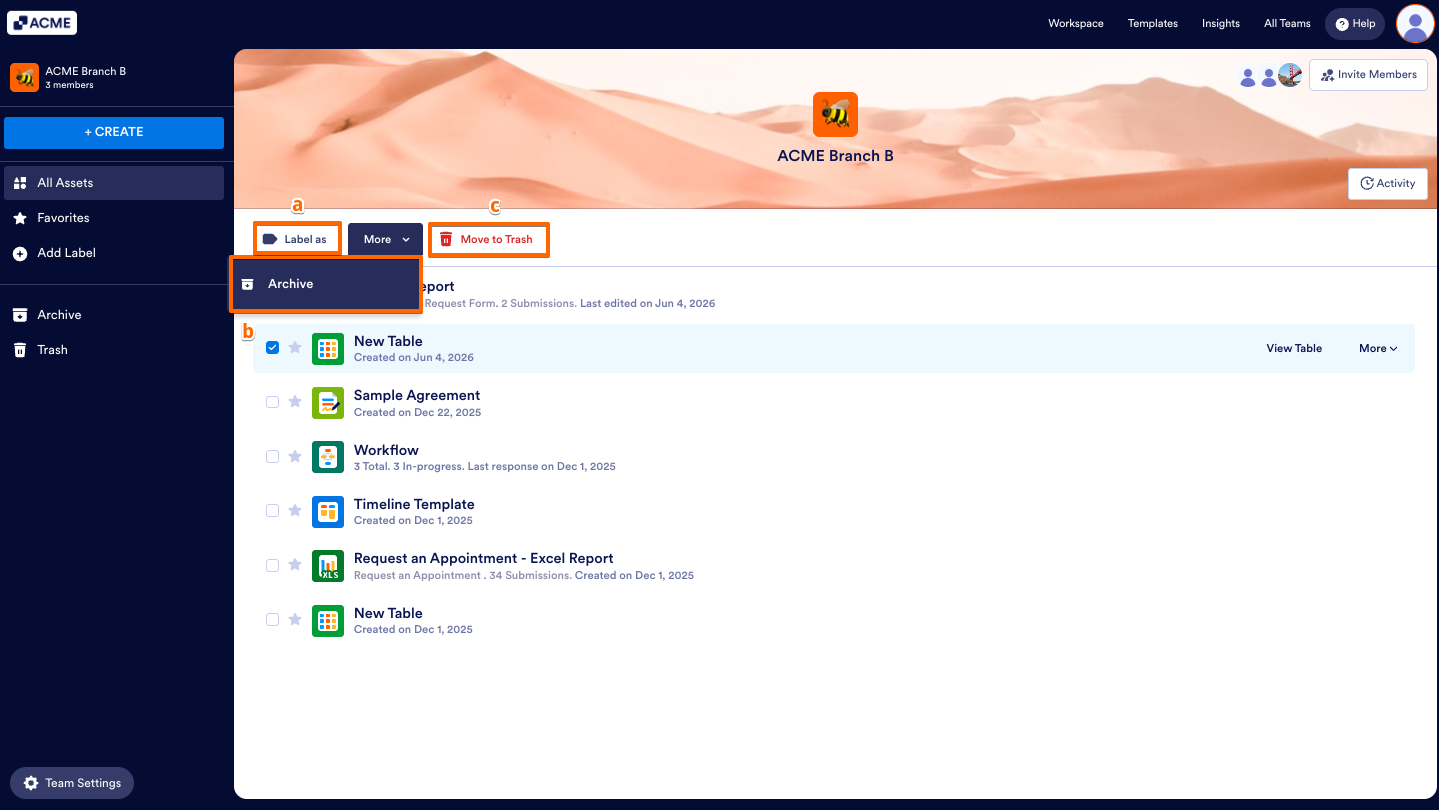Click the ACME Branch B bee icon in the sidebar
This screenshot has width=1439, height=810.
[x=24, y=77]
